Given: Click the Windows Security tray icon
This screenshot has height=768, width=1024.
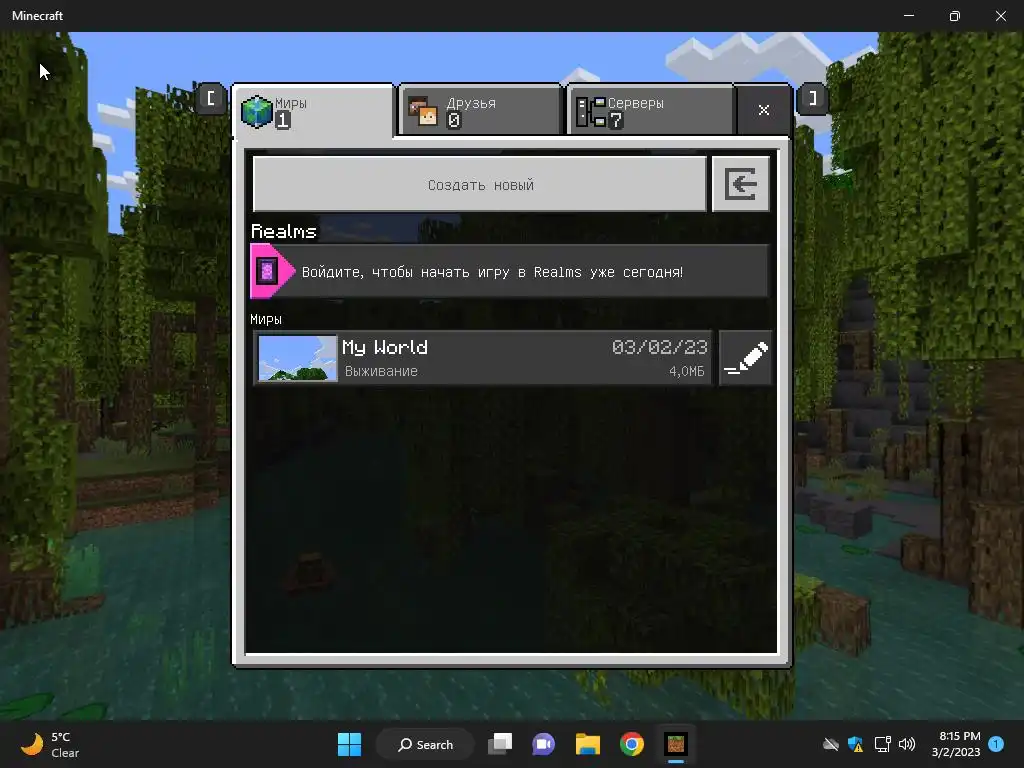Looking at the screenshot, I should (x=856, y=744).
